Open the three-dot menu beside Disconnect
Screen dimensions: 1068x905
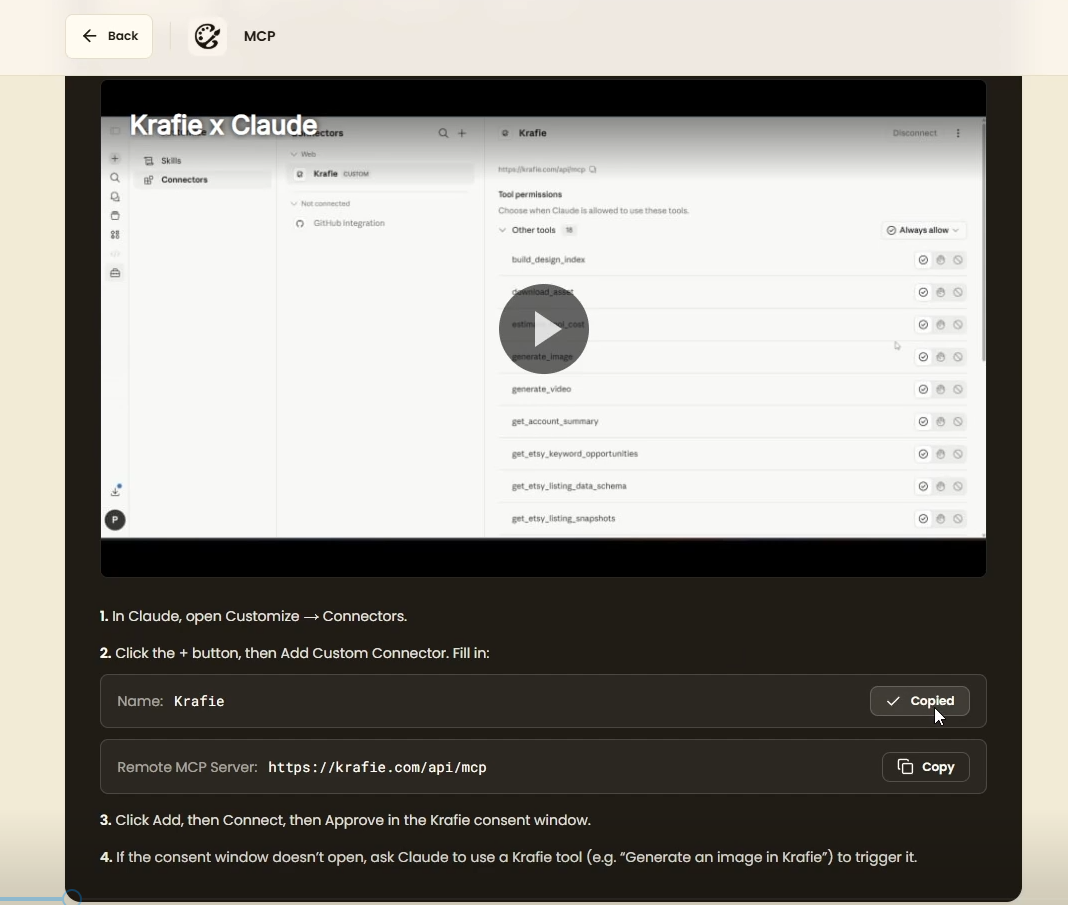(958, 133)
